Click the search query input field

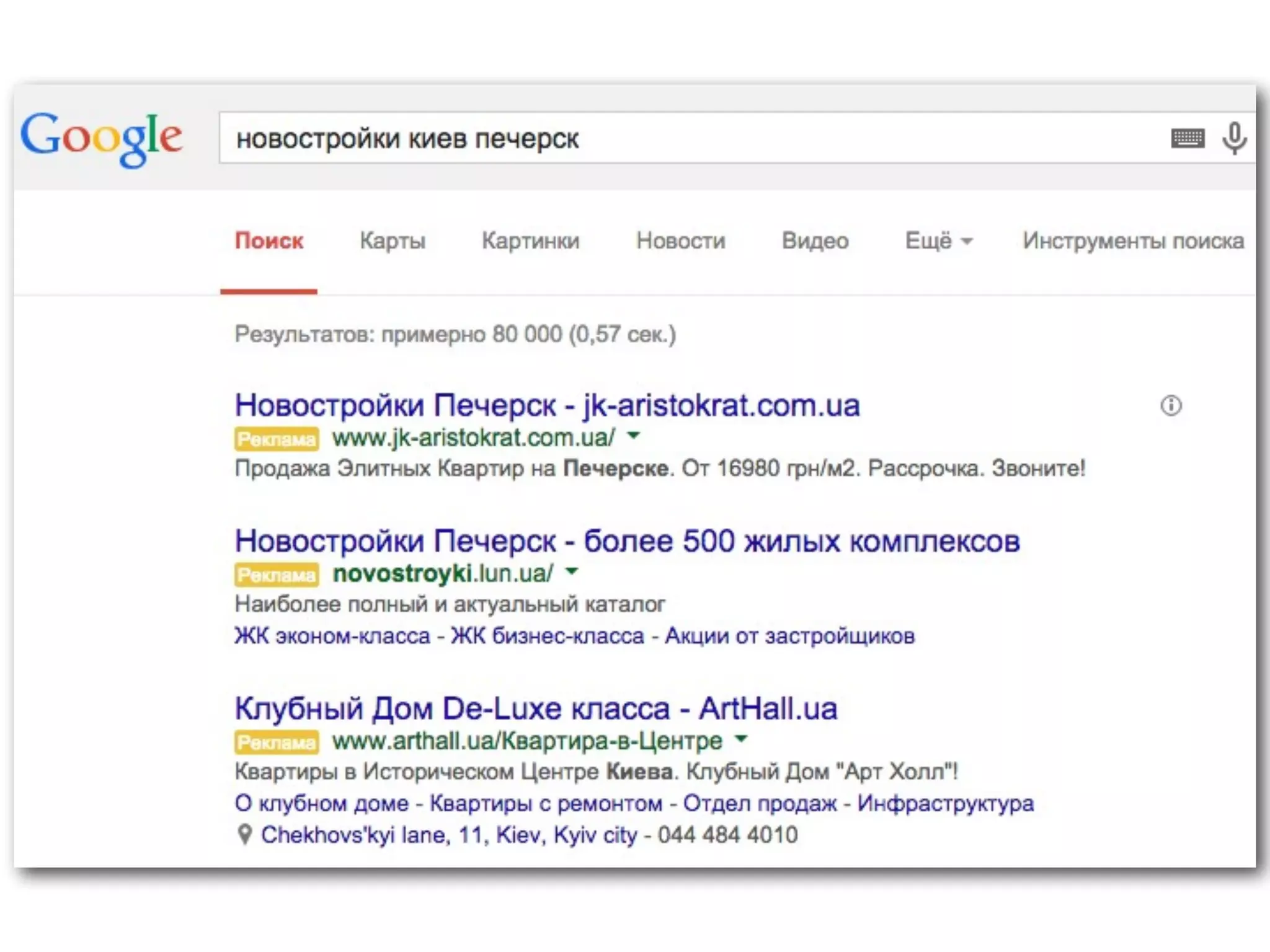click(x=682, y=138)
